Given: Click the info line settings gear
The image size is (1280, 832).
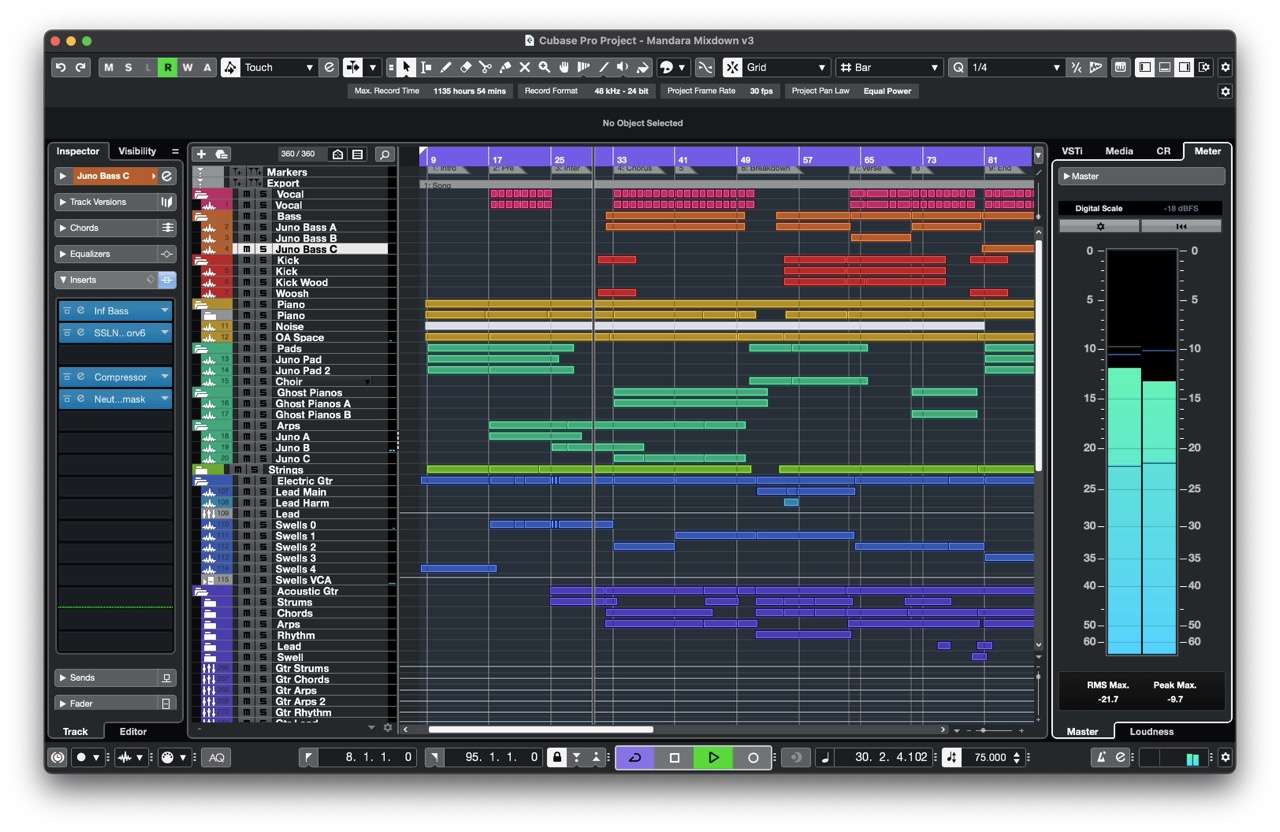Looking at the screenshot, I should coord(1225,91).
